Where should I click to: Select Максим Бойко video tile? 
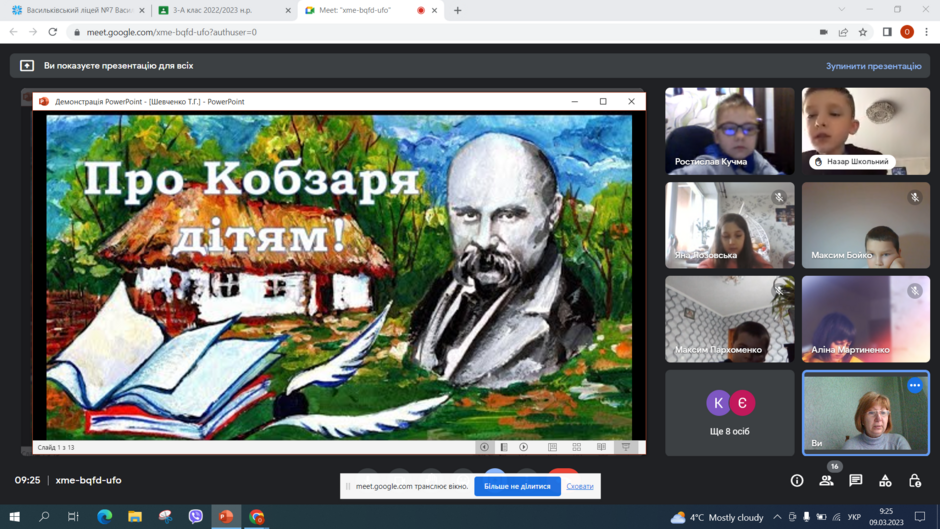point(866,226)
